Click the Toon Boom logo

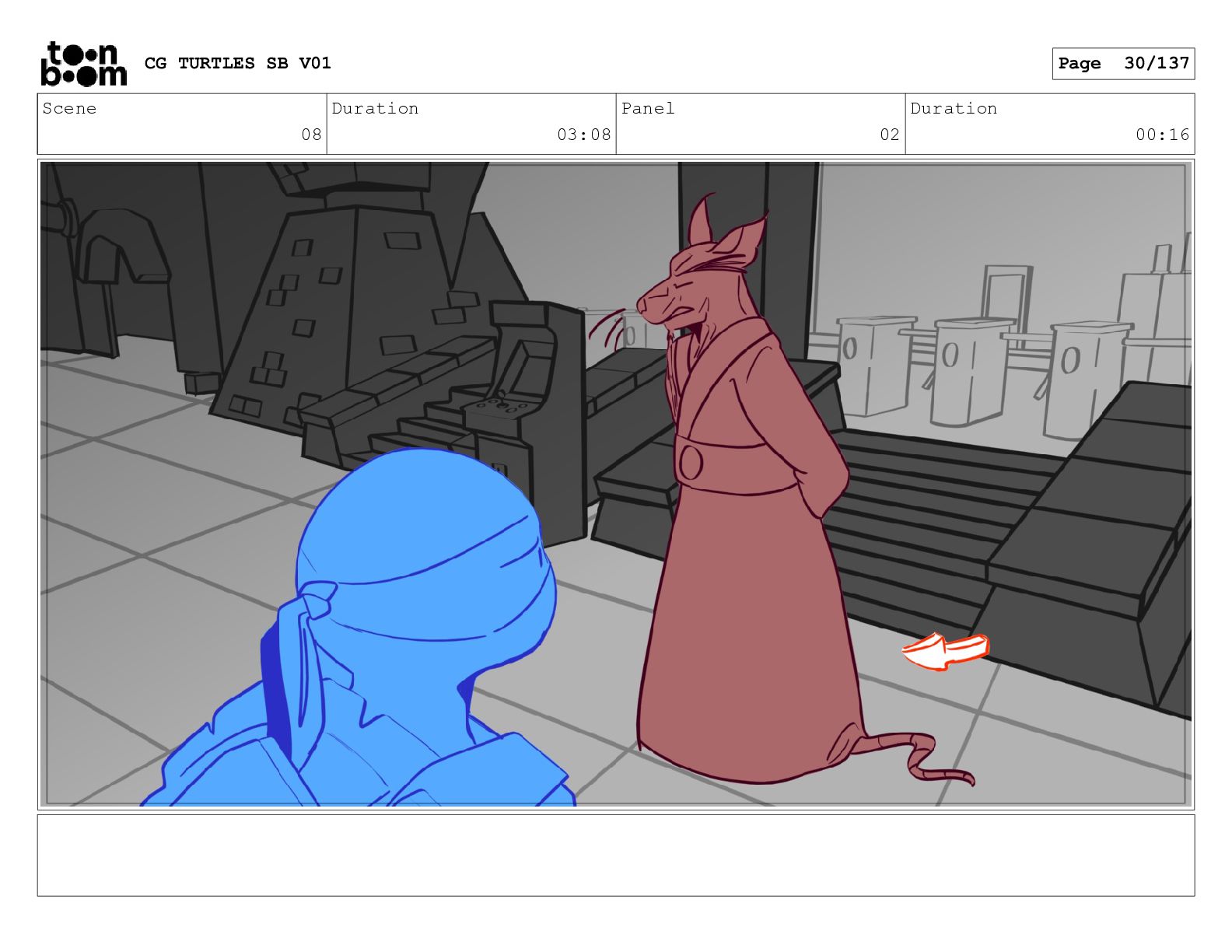[82, 63]
